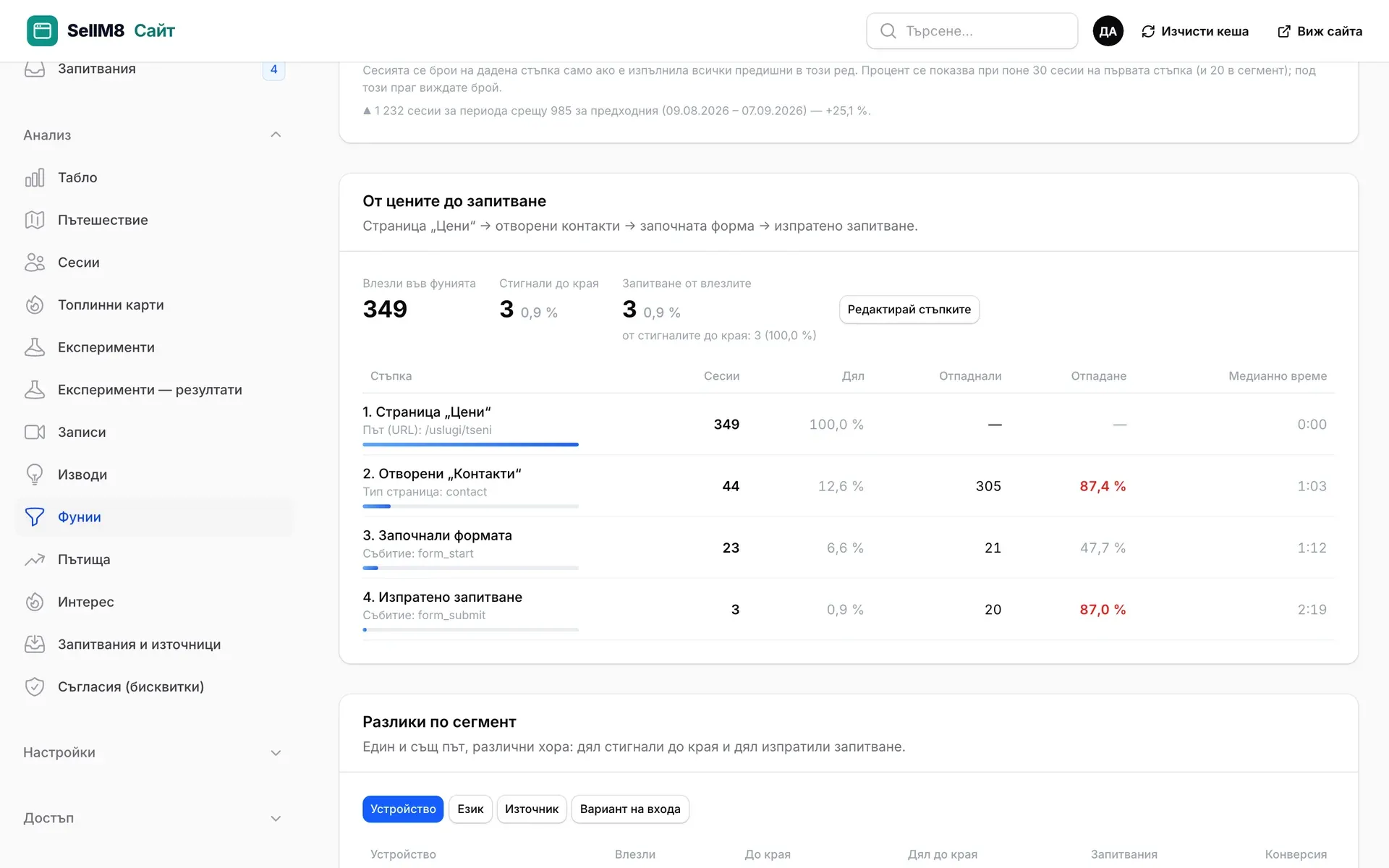This screenshot has height=868, width=1389.
Task: Click Изчисти кеша button
Action: point(1194,31)
